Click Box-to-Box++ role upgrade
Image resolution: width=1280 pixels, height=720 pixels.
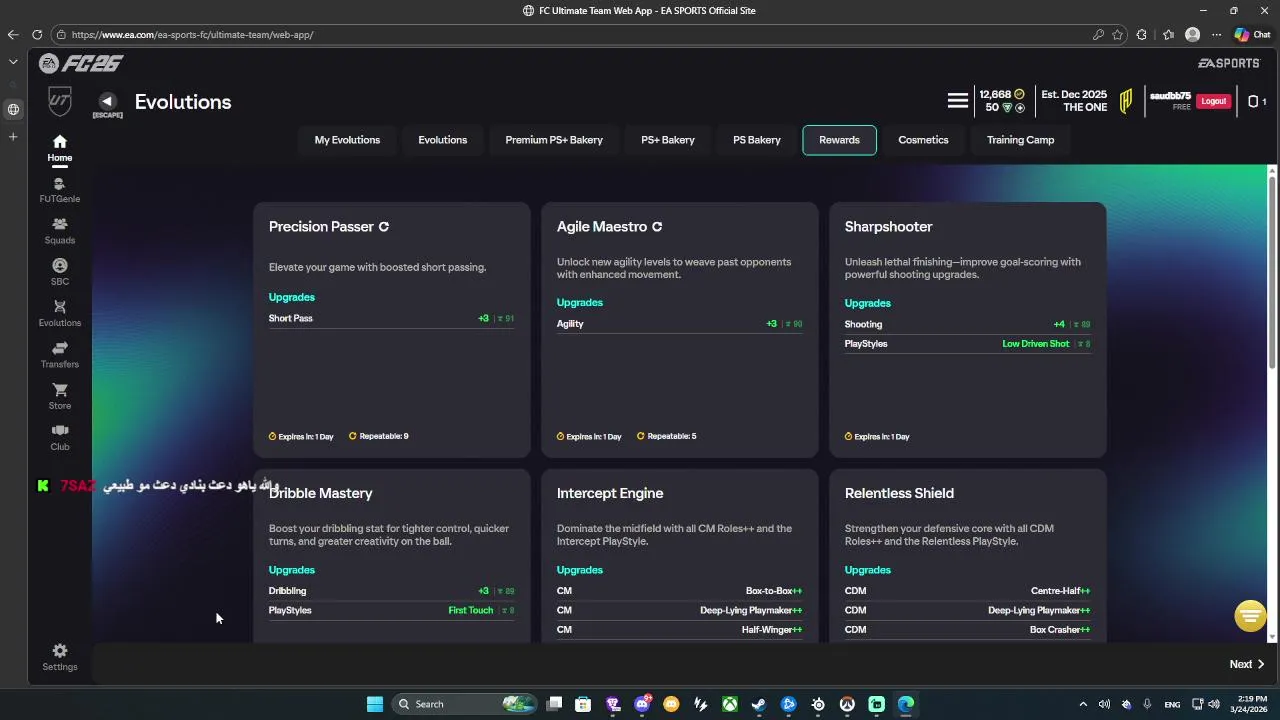point(773,591)
